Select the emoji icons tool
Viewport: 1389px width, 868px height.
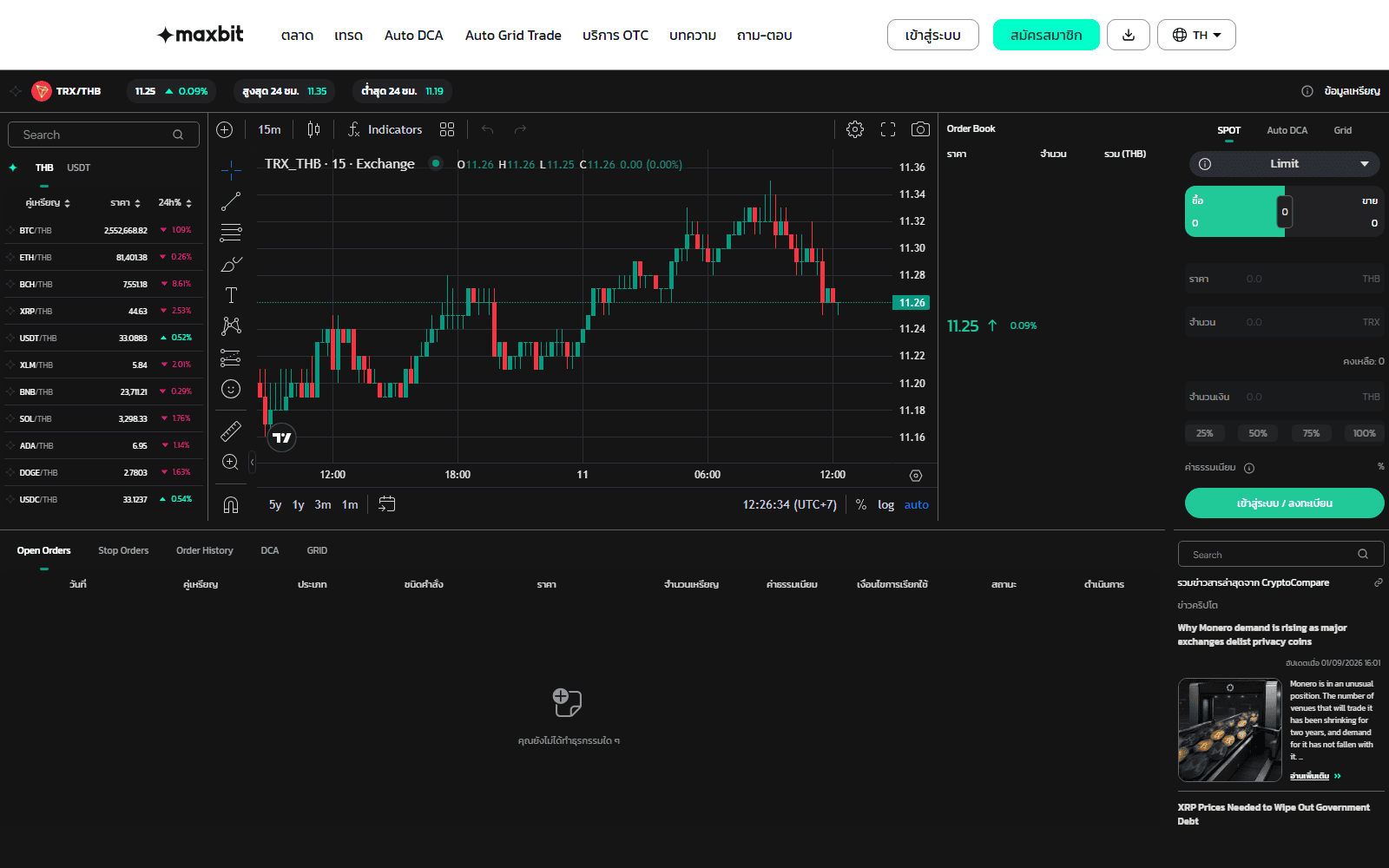click(231, 389)
